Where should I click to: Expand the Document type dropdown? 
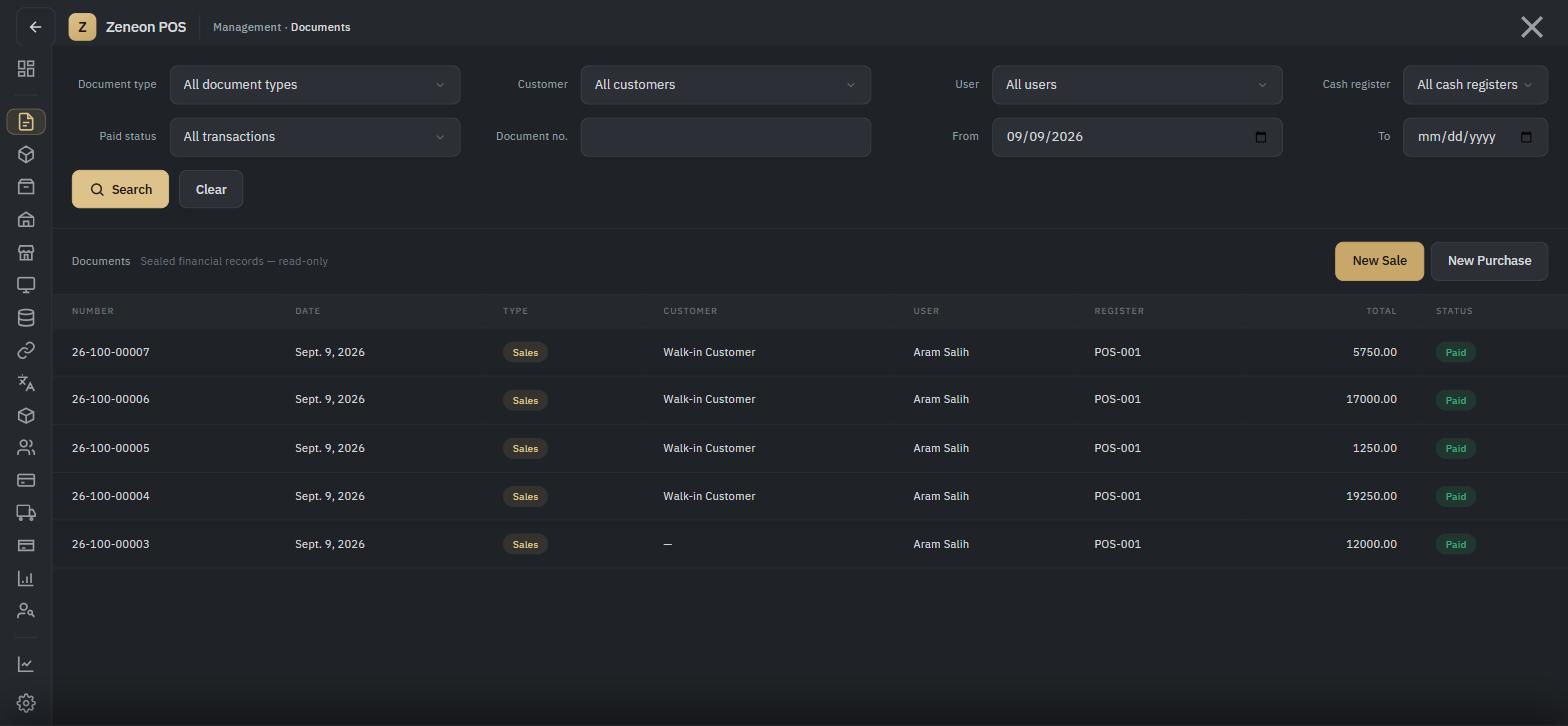click(315, 85)
